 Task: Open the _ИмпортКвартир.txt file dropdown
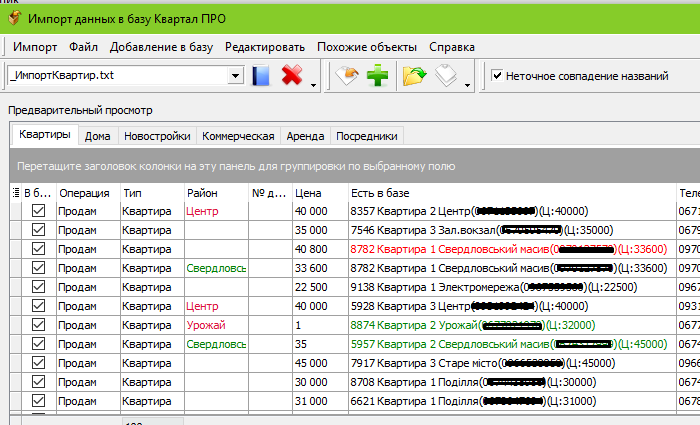click(x=236, y=76)
